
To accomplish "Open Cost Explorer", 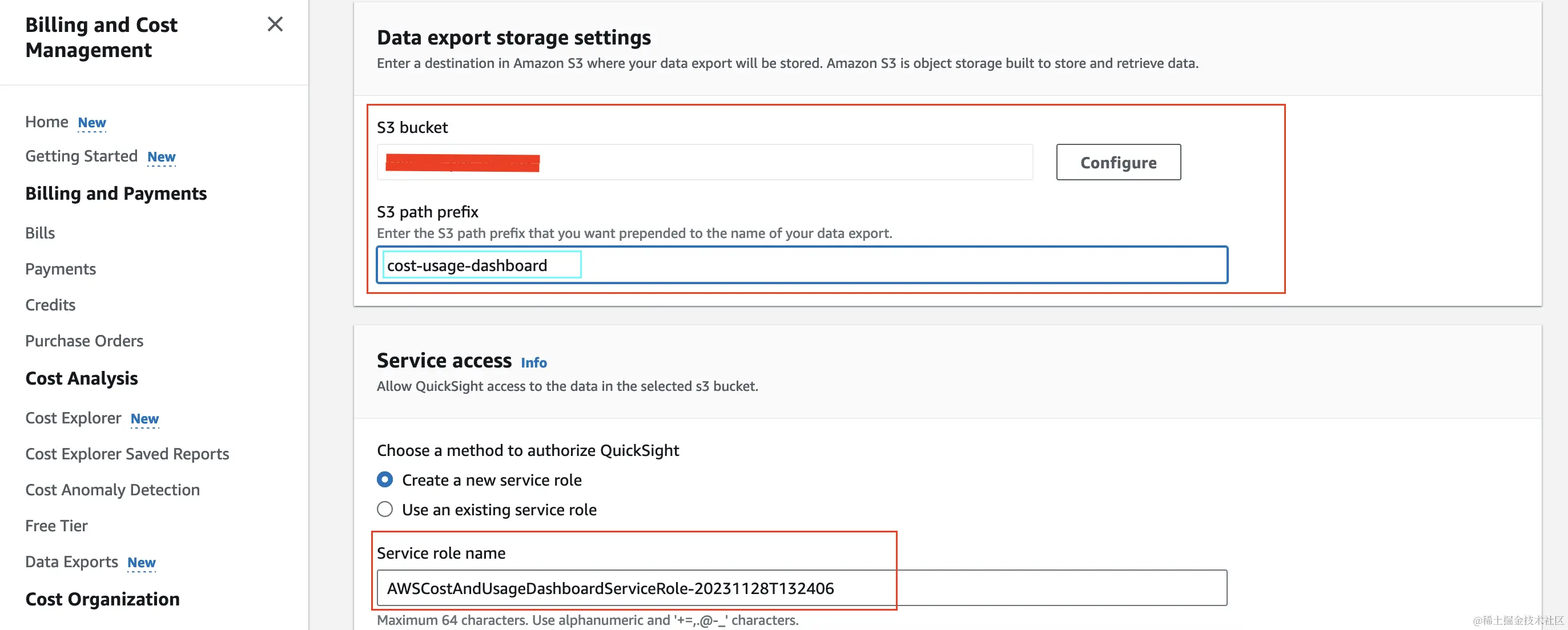I will 73,418.
